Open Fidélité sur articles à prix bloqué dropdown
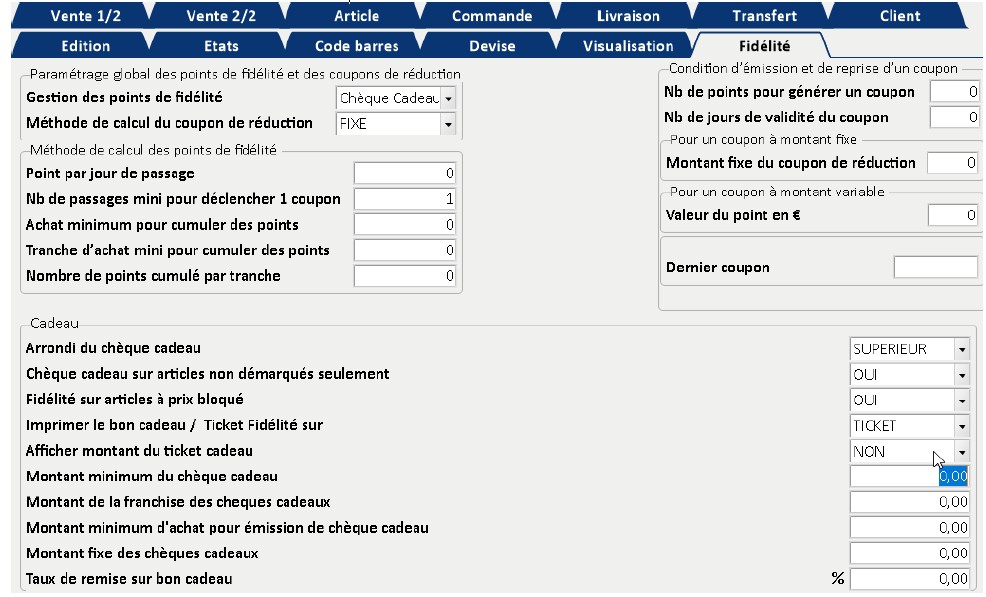The width and height of the screenshot is (986, 597). 961,400
